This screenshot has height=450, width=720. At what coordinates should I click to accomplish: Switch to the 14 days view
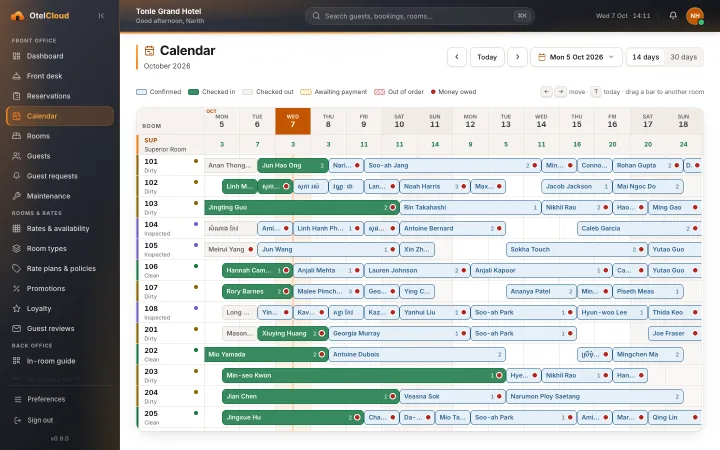coord(646,57)
